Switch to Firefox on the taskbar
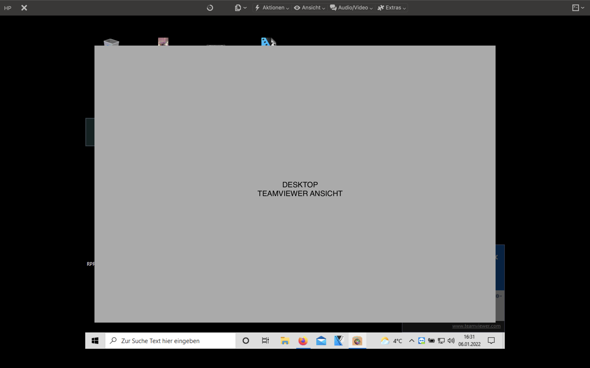Screen dimensions: 590x368 (x=303, y=341)
